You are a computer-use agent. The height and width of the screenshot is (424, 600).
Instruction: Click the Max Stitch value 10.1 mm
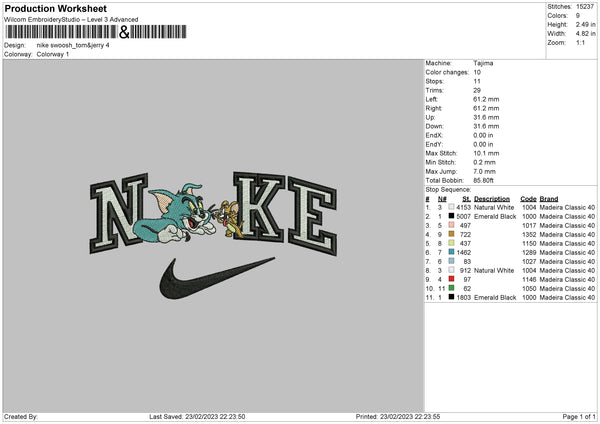pyautogui.click(x=486, y=153)
